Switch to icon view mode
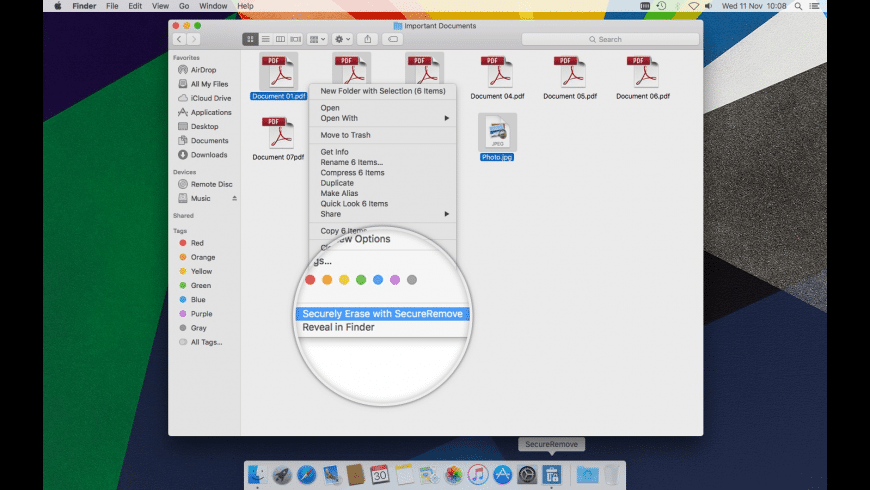Screen dimensions: 870x490 250,39
